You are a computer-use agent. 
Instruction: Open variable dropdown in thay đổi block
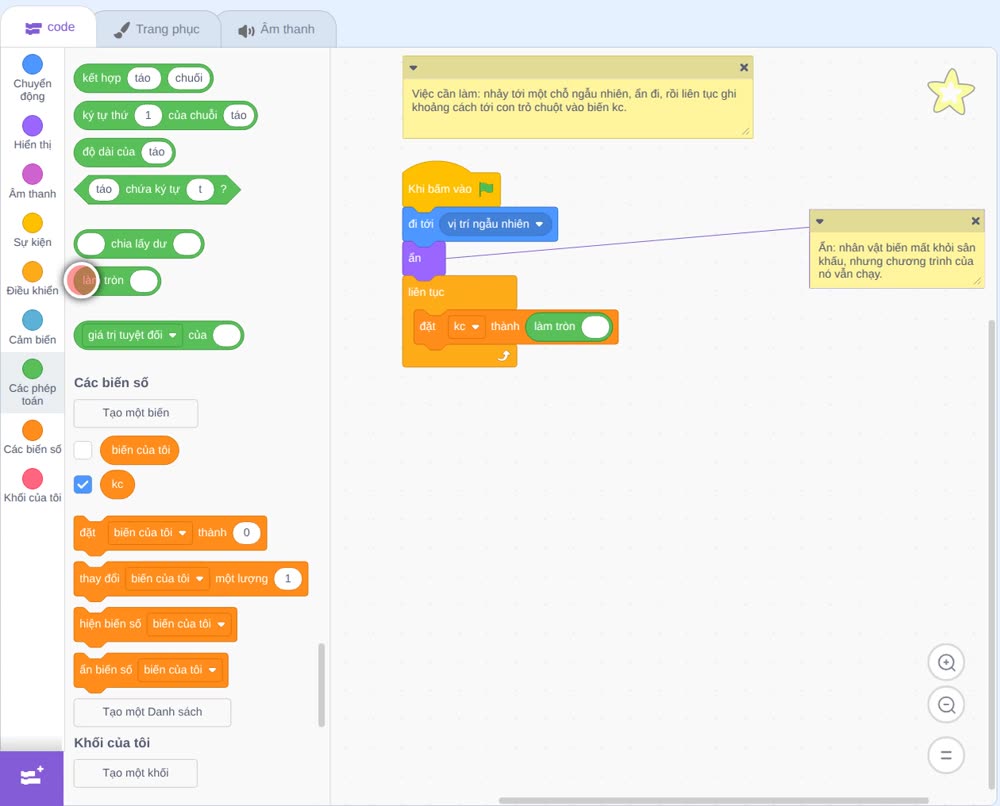click(168, 578)
